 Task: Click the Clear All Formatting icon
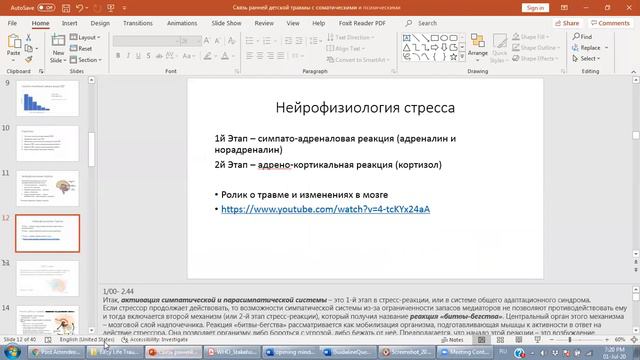(x=231, y=41)
